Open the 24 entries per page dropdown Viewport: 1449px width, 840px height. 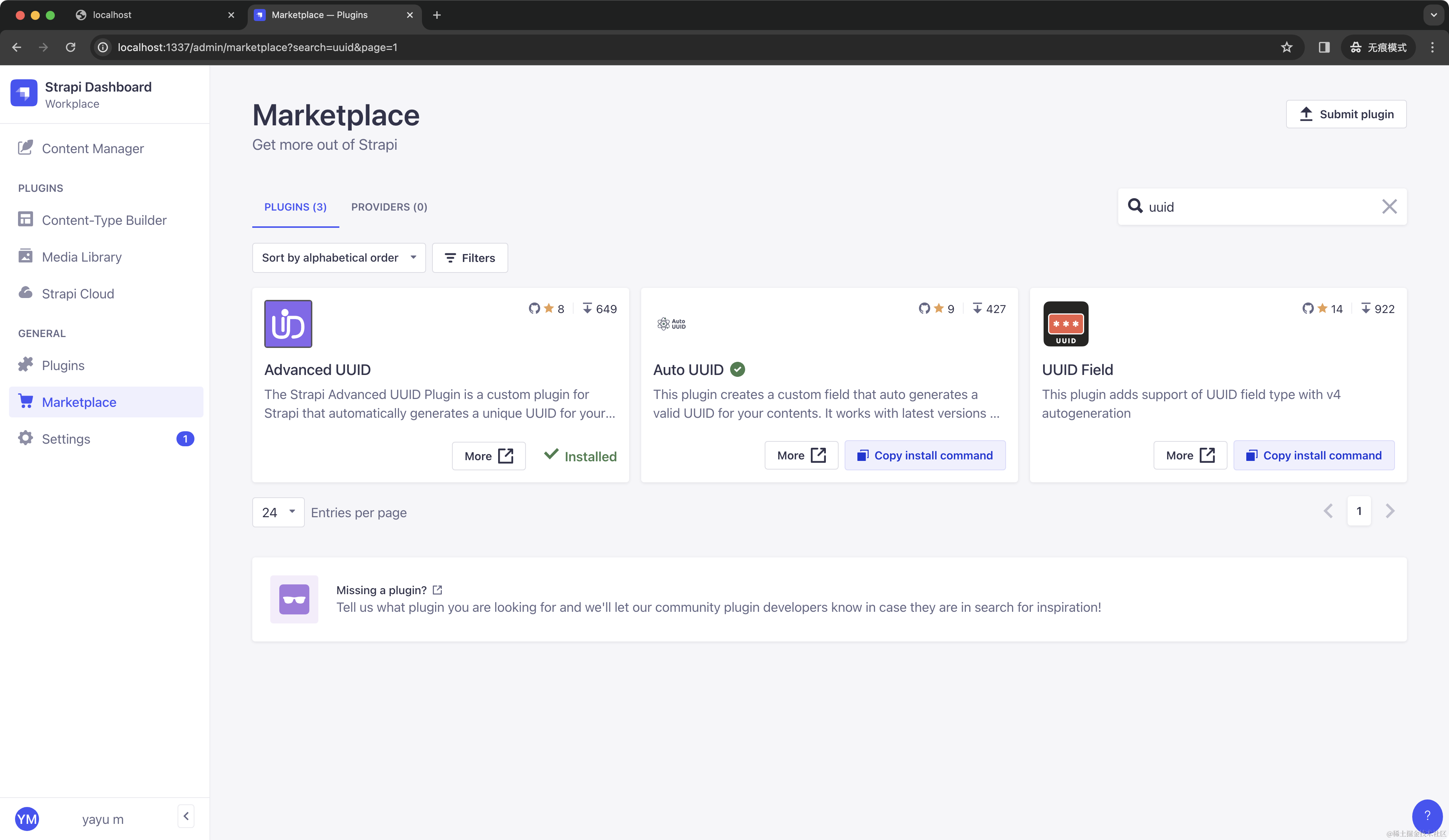click(278, 512)
